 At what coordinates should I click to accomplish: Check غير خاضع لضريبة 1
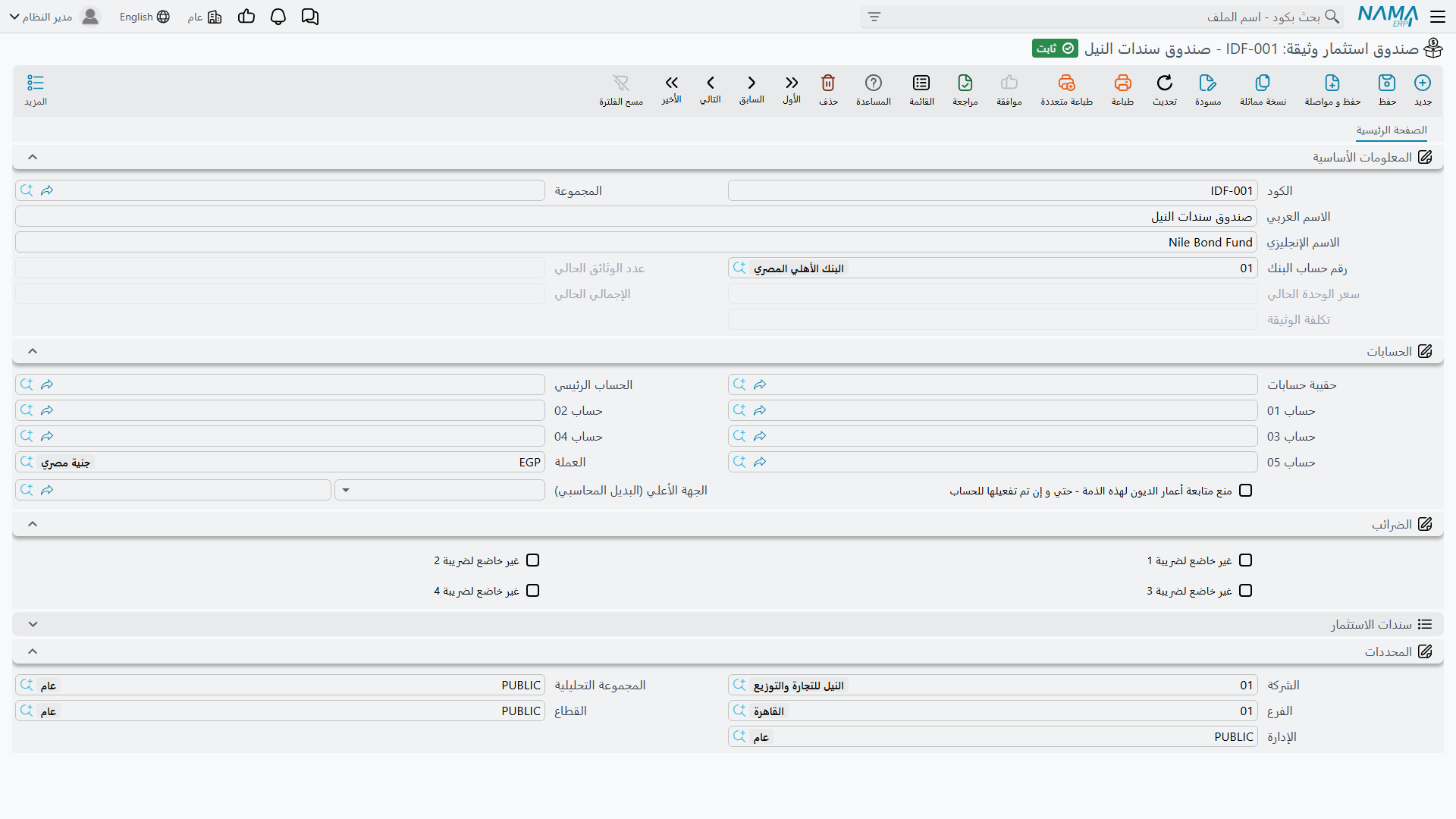[x=1245, y=560]
